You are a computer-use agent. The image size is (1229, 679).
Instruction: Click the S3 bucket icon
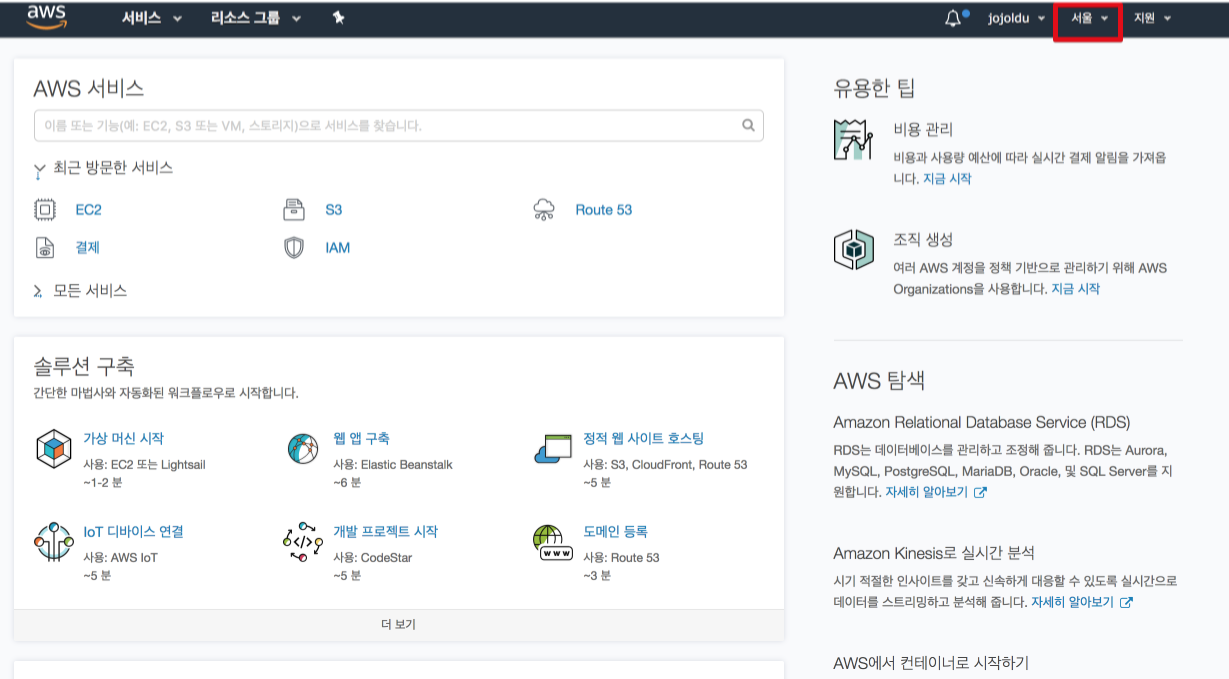[294, 210]
